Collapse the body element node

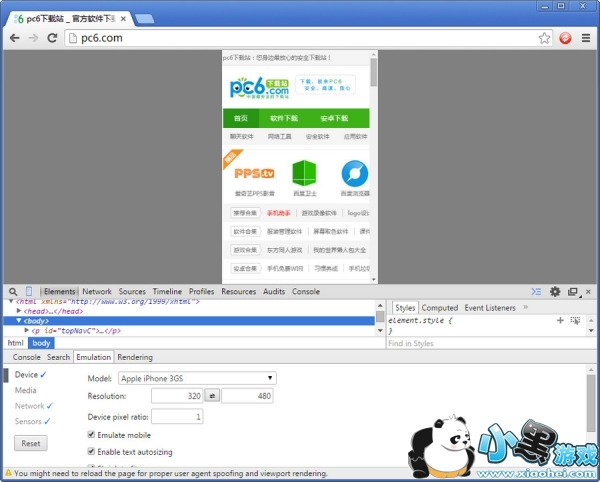[x=19, y=321]
